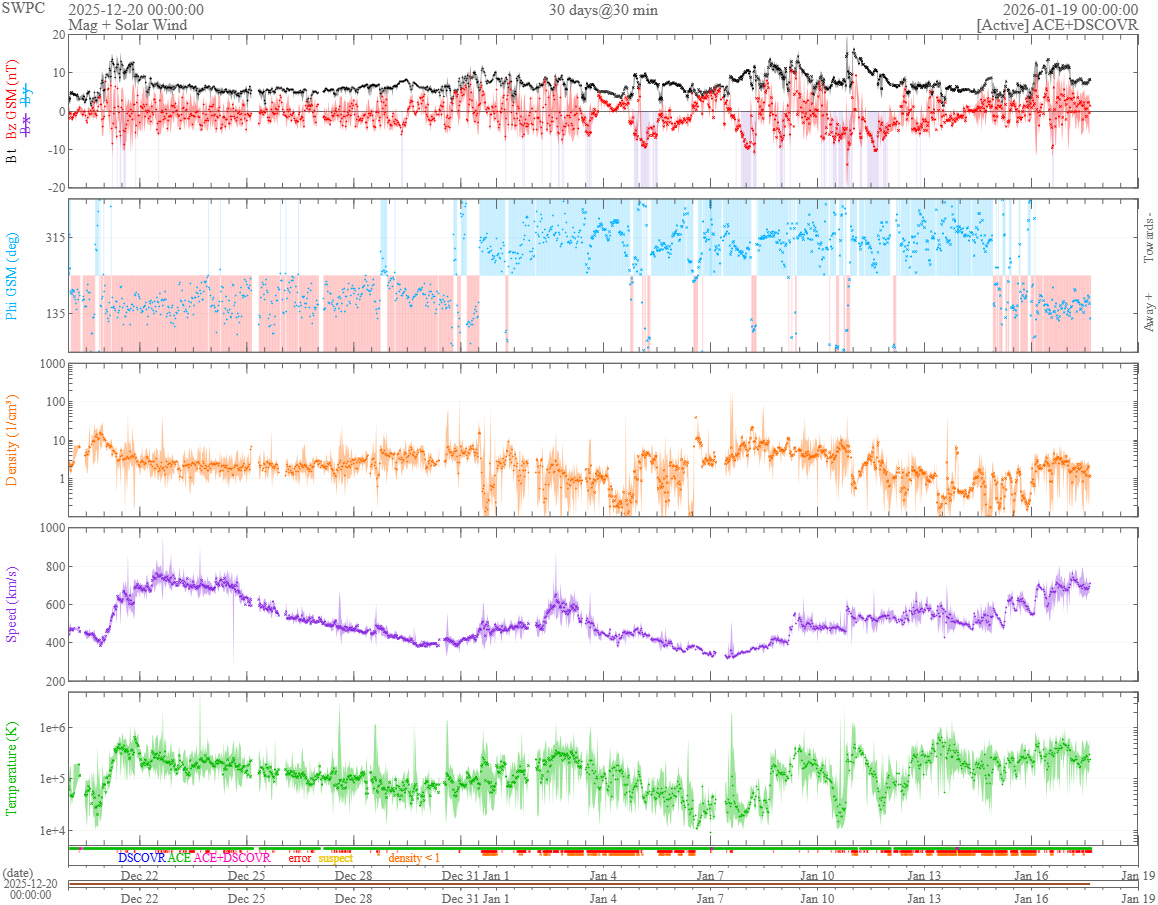Click the Mag + Solar Wind subtitle
The width and height of the screenshot is (1158, 905).
[128, 24]
